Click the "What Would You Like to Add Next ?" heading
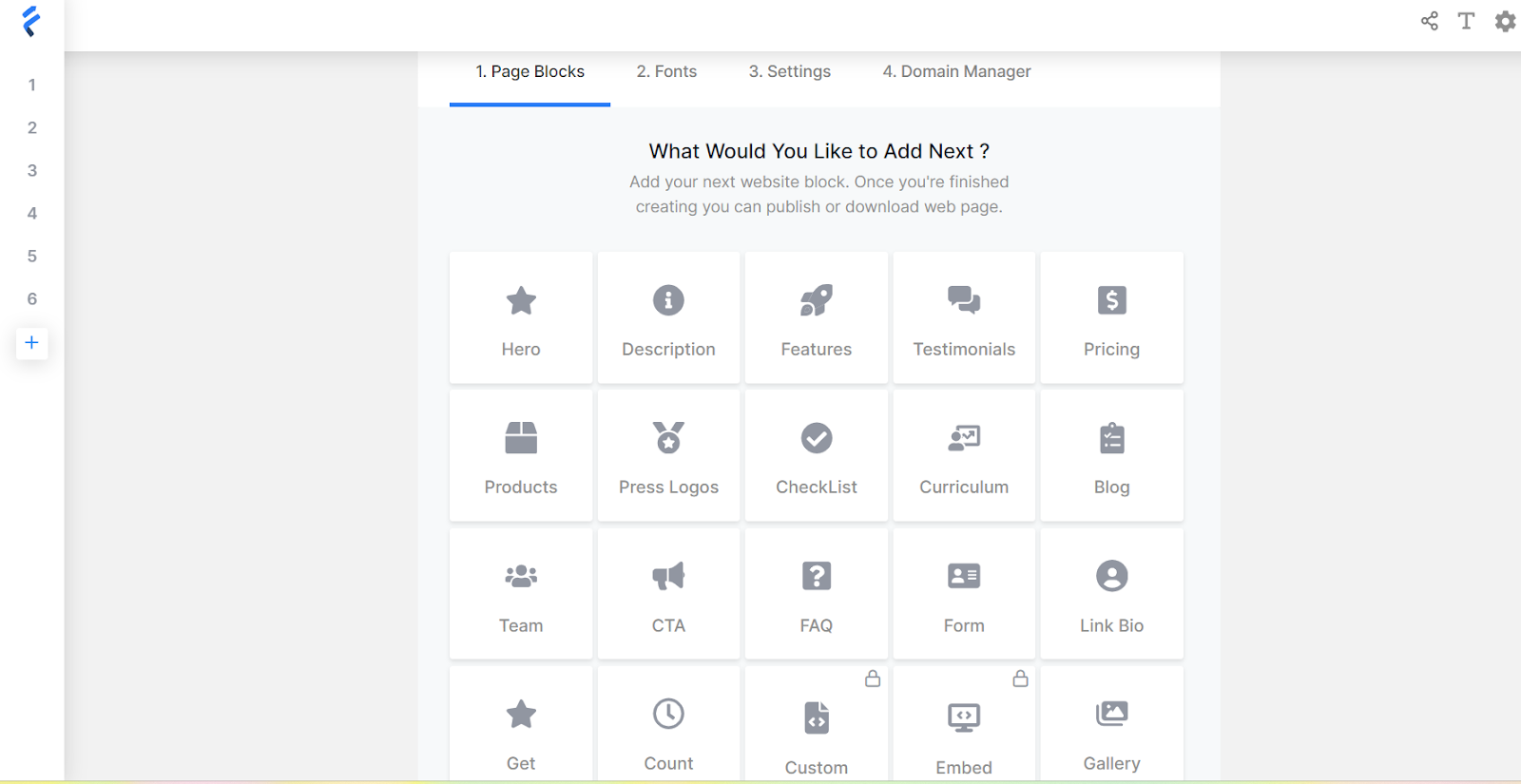The height and width of the screenshot is (784, 1521). tap(819, 151)
